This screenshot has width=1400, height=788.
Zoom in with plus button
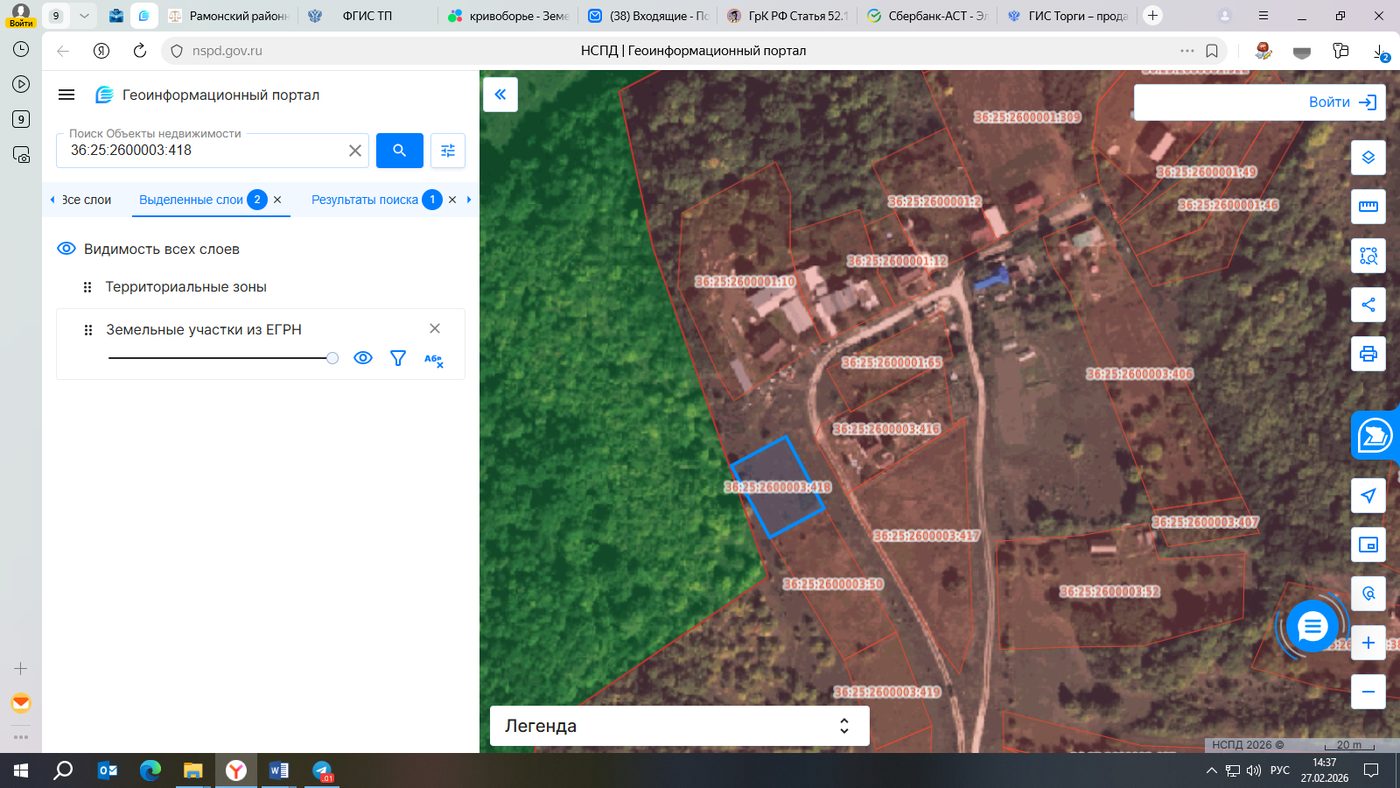click(x=1368, y=643)
